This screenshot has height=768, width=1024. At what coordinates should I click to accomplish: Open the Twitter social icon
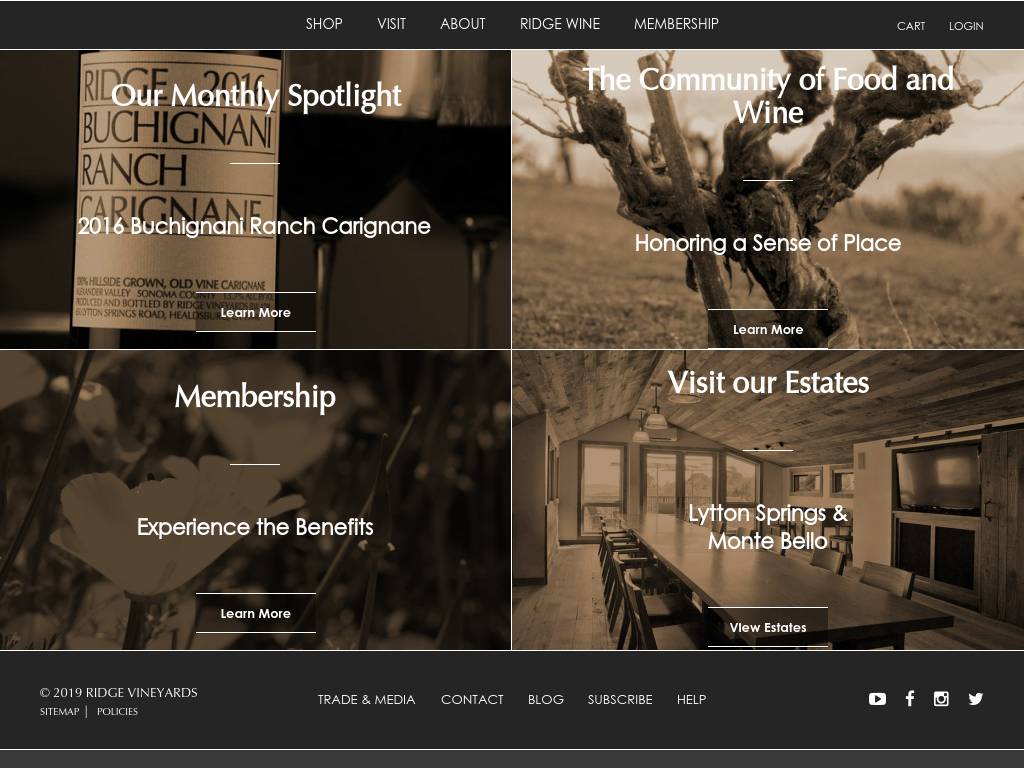[976, 699]
